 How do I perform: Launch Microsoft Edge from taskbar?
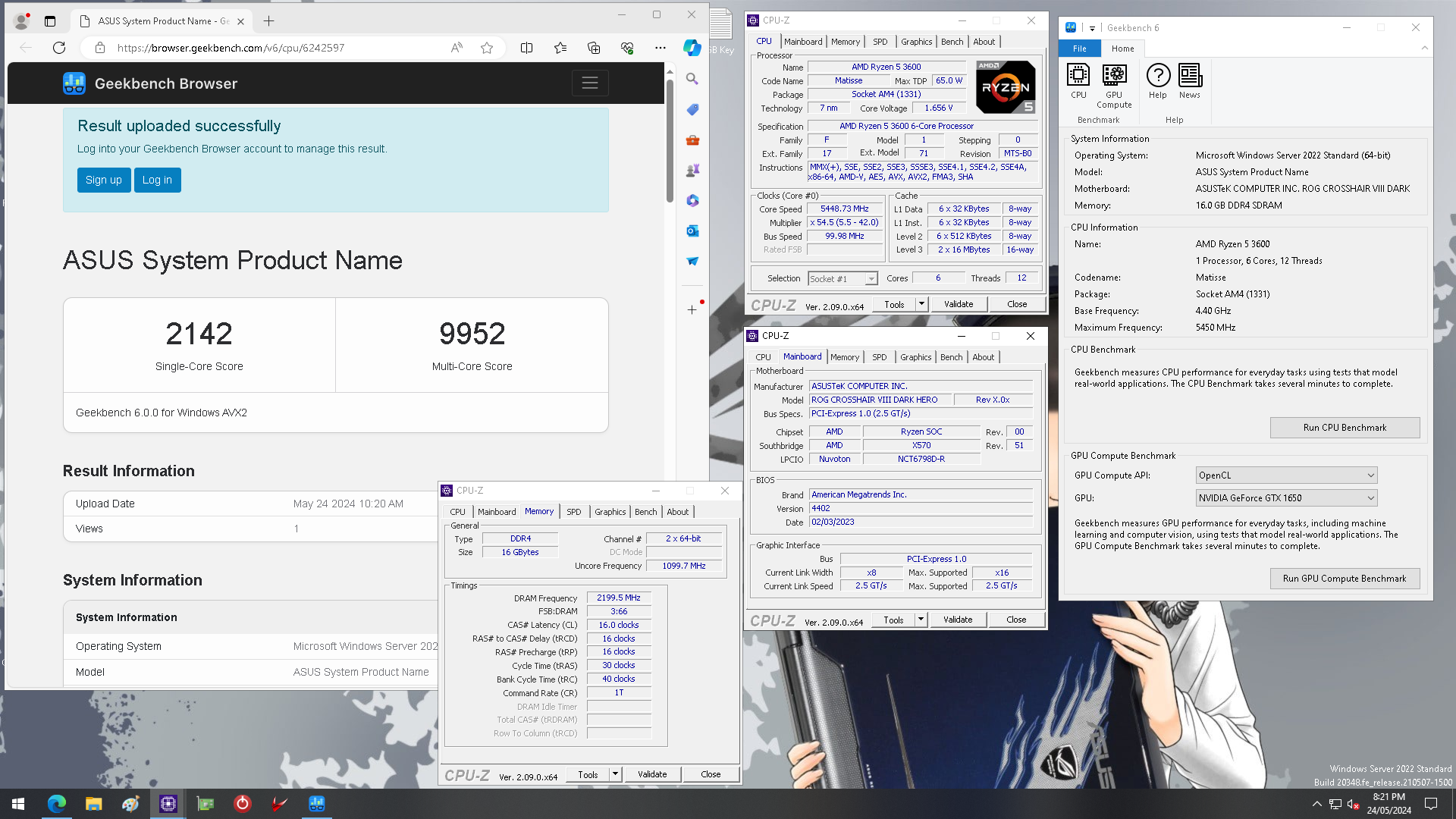pyautogui.click(x=57, y=804)
